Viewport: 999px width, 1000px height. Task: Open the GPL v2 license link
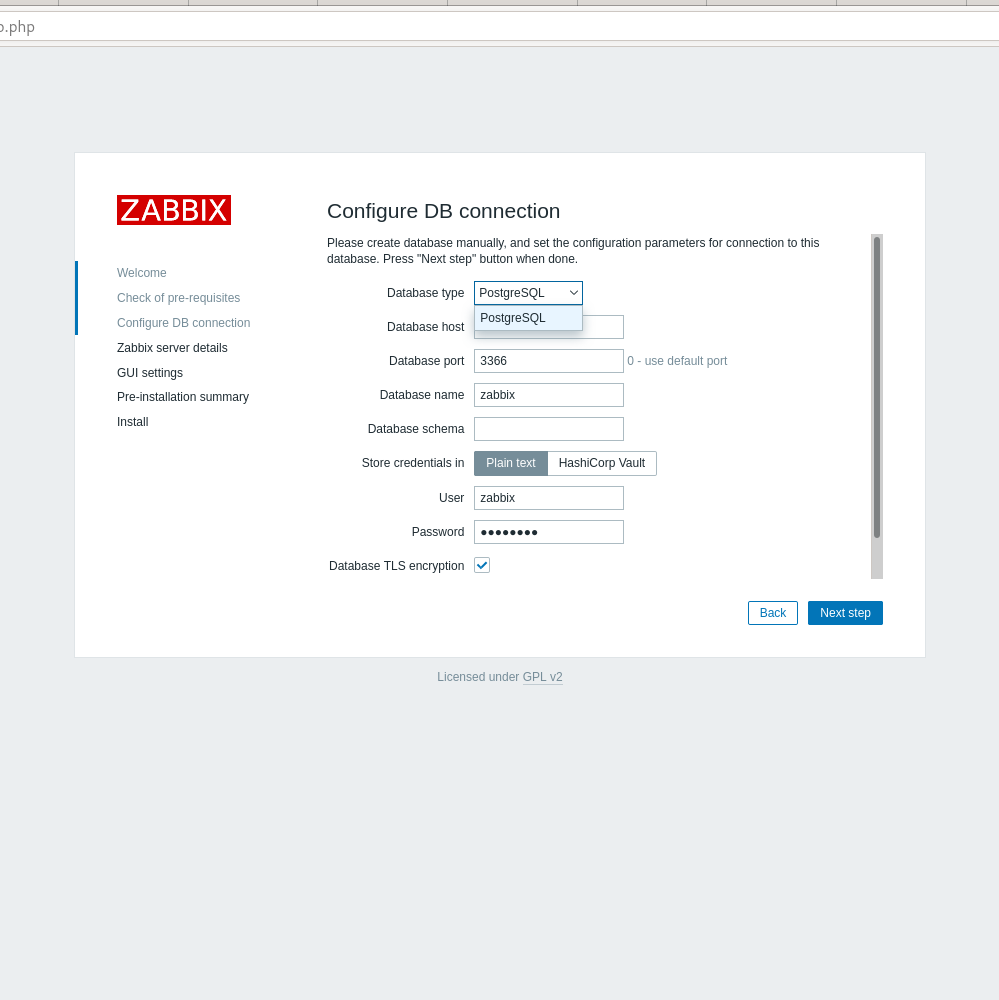click(542, 677)
